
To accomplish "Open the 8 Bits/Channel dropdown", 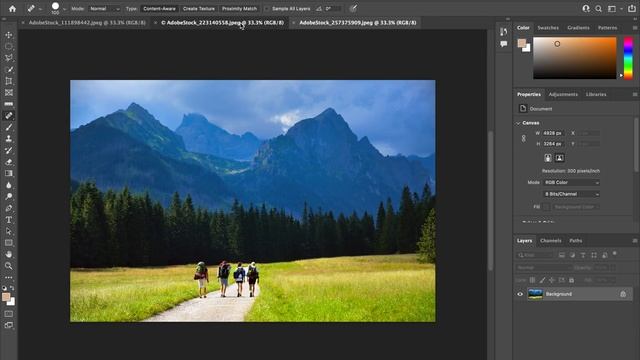I will click(x=571, y=194).
